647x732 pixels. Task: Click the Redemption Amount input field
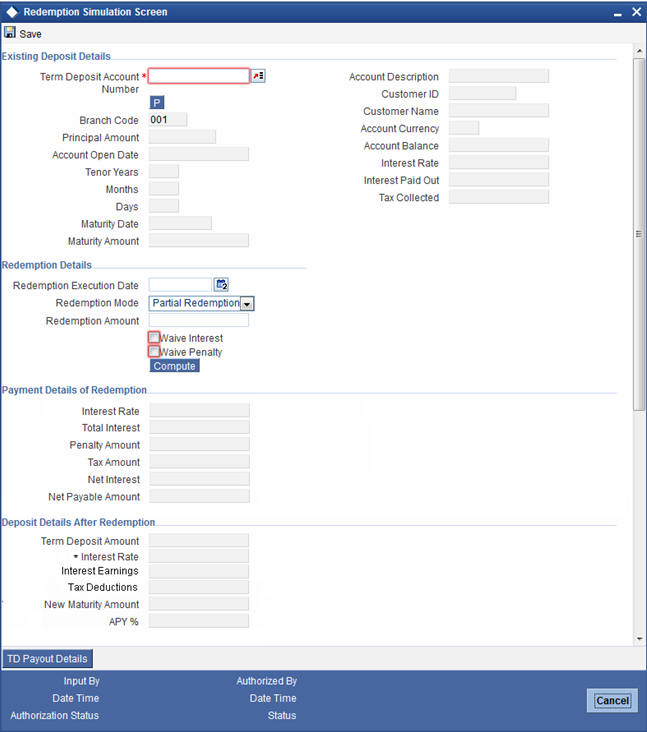point(199,320)
